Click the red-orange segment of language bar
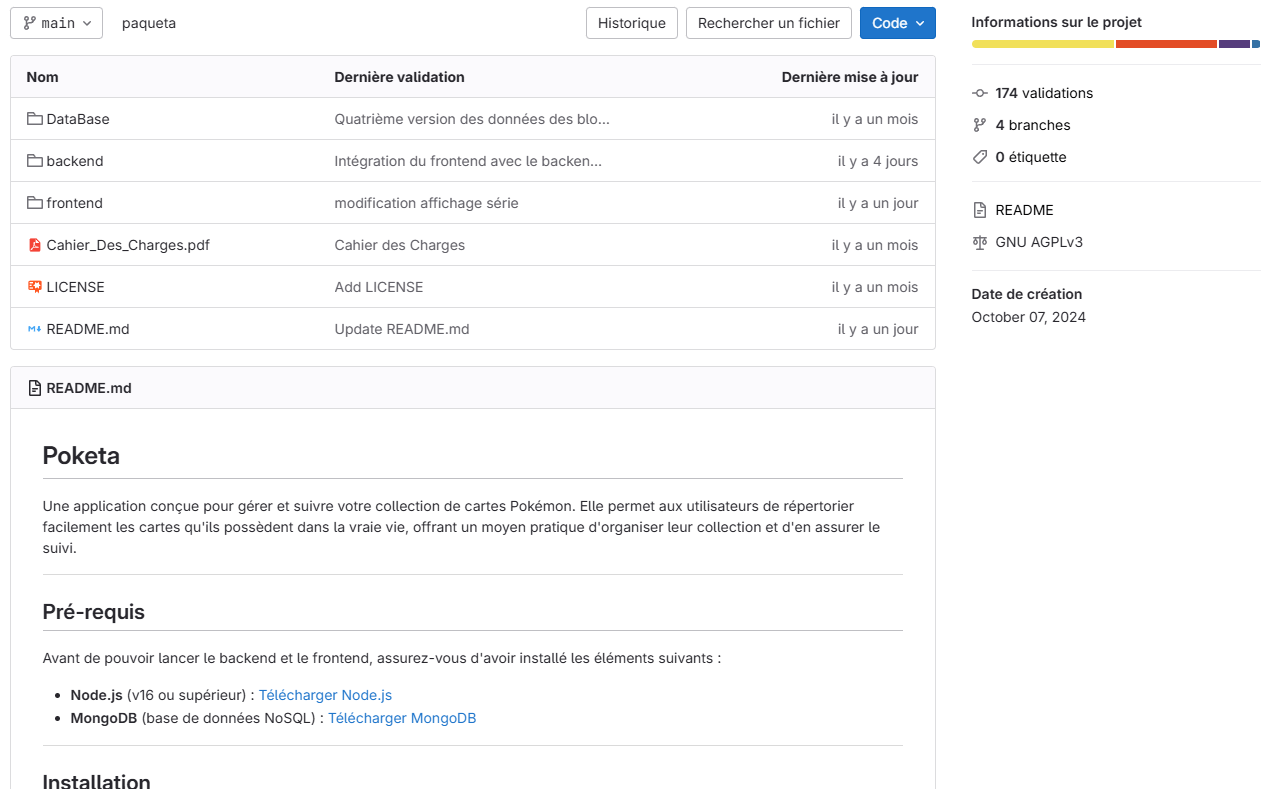The width and height of the screenshot is (1281, 789). point(1166,44)
